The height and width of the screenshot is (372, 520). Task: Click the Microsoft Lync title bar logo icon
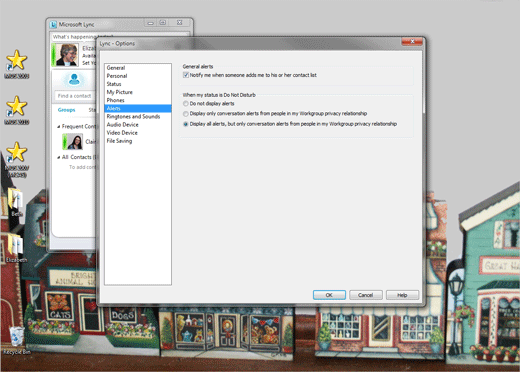click(53, 25)
